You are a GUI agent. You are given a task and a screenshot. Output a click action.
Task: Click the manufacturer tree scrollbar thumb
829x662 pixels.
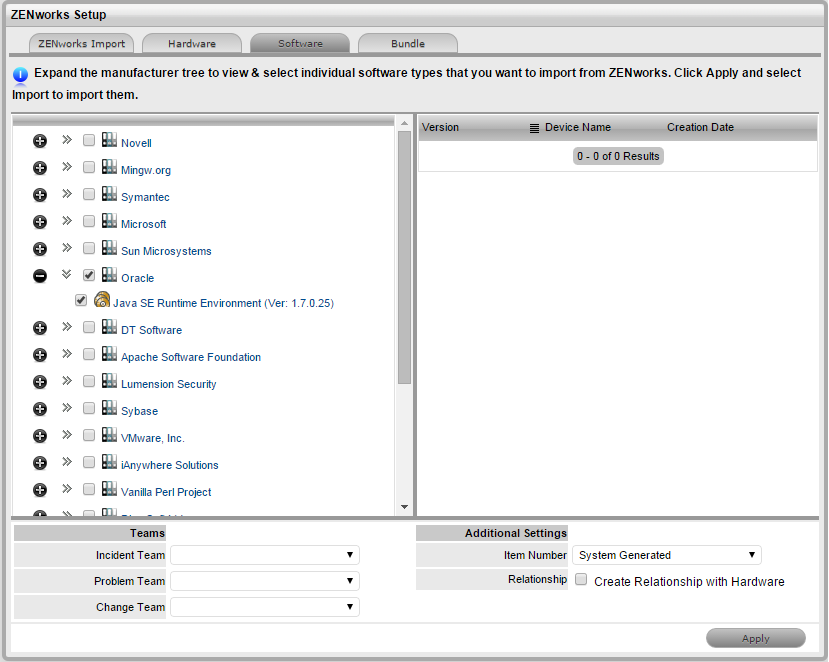tap(404, 258)
